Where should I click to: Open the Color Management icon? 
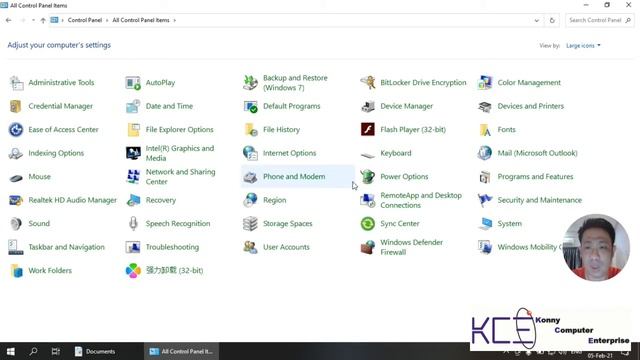(485, 83)
